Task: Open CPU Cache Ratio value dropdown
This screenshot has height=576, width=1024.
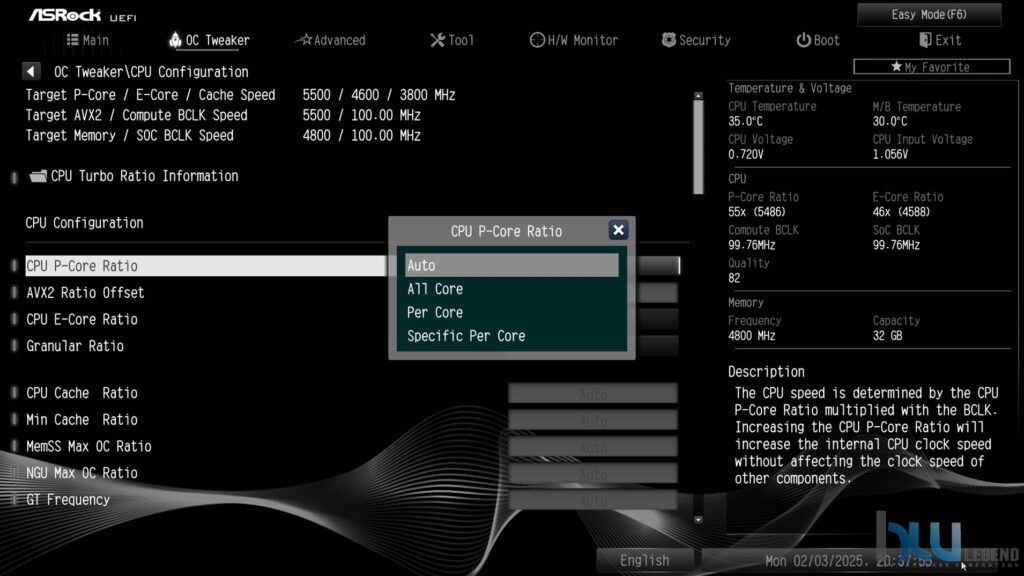Action: point(593,394)
